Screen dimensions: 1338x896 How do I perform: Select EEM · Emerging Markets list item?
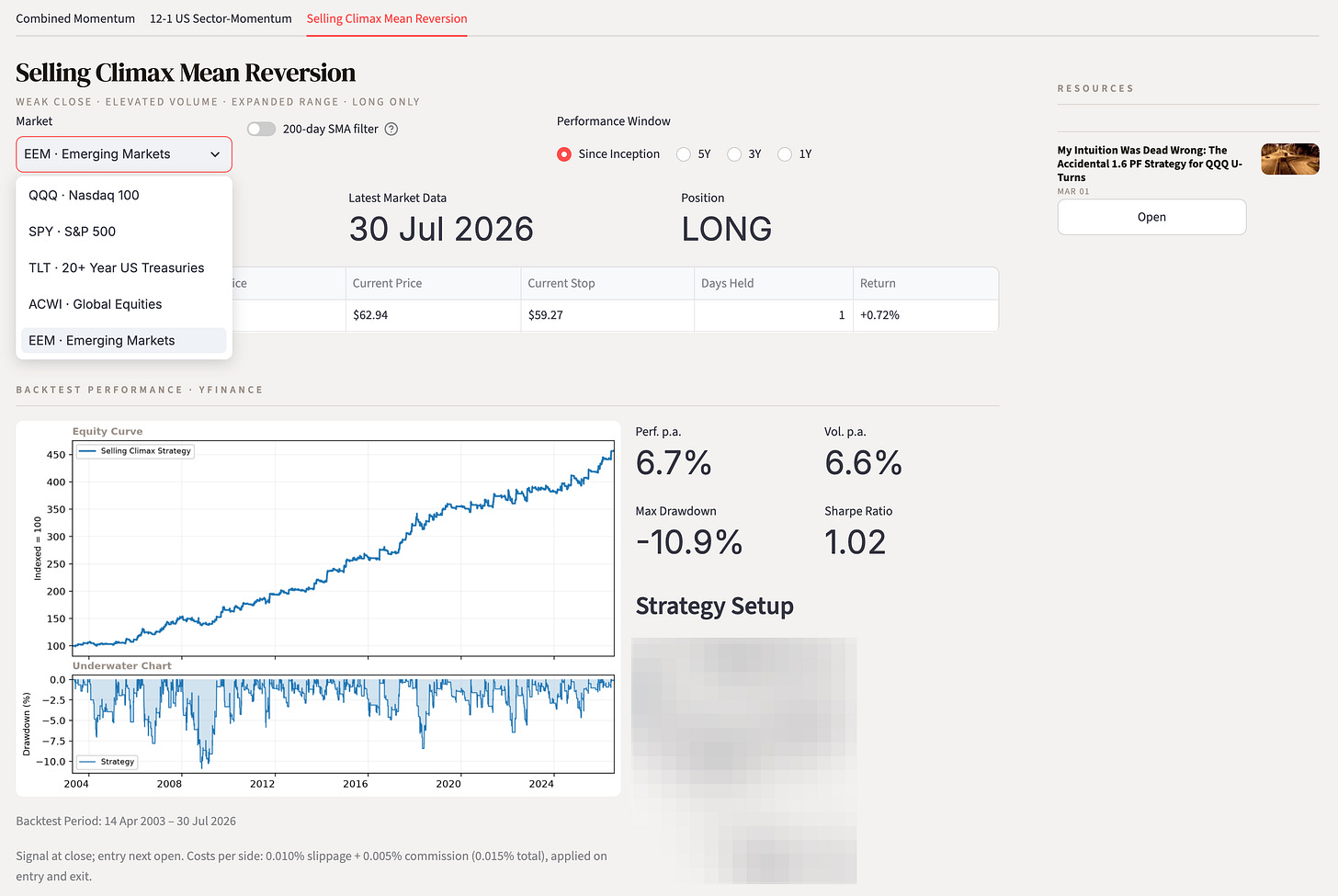coord(123,340)
